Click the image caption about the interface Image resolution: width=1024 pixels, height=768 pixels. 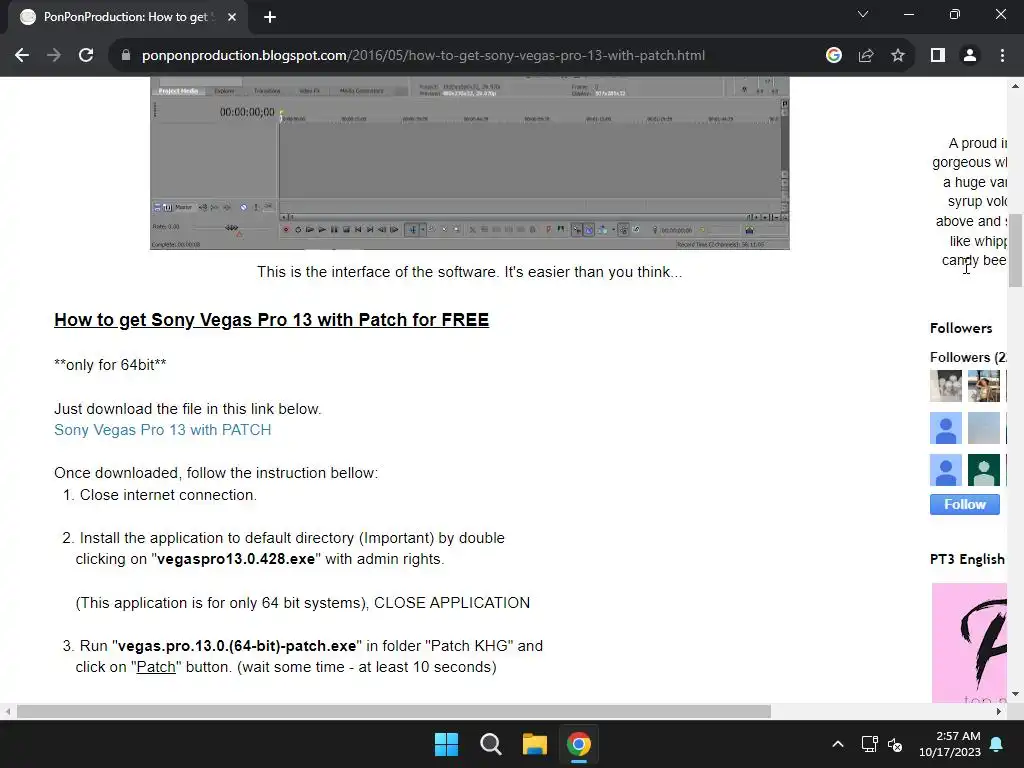[470, 272]
